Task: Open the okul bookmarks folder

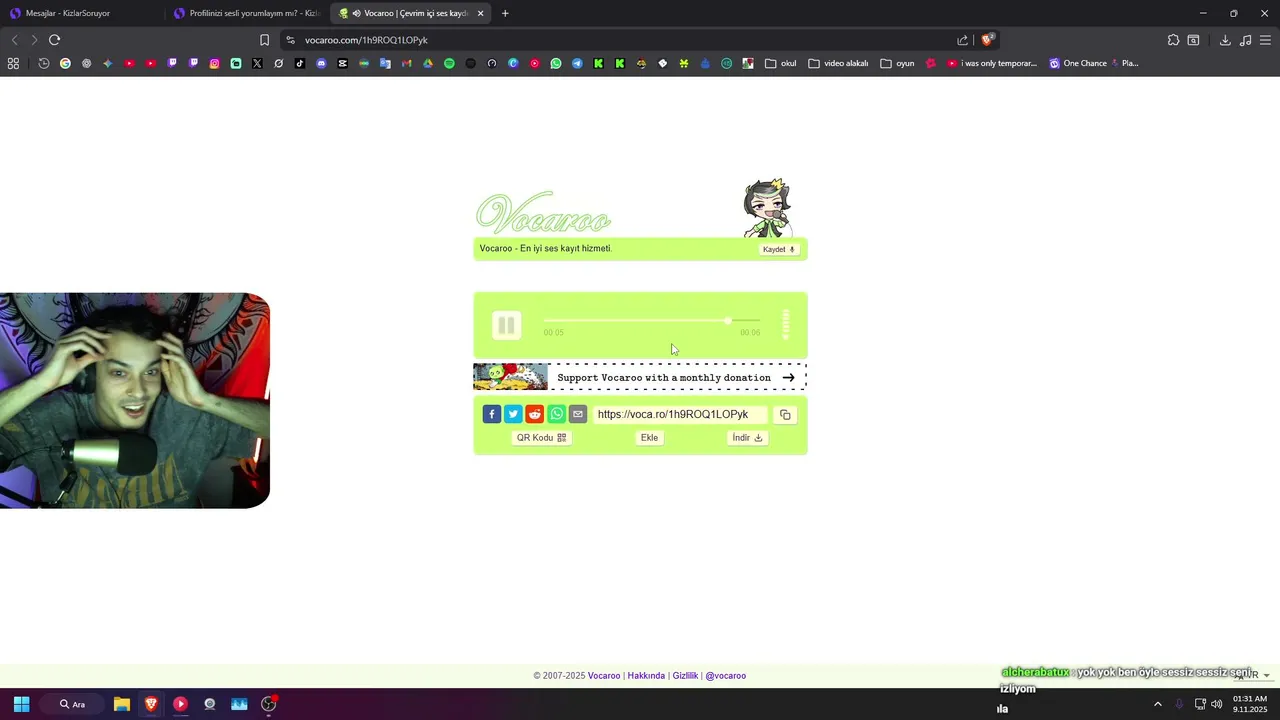Action: 780,63
